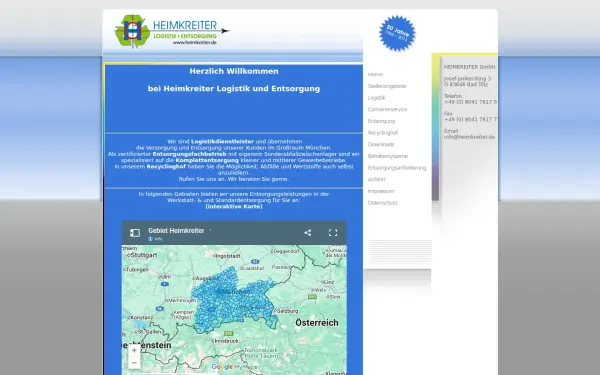Image resolution: width=600 pixels, height=375 pixels.
Task: Click the bold word 'Recyclinghof' in the paragraph
Action: click(x=166, y=167)
